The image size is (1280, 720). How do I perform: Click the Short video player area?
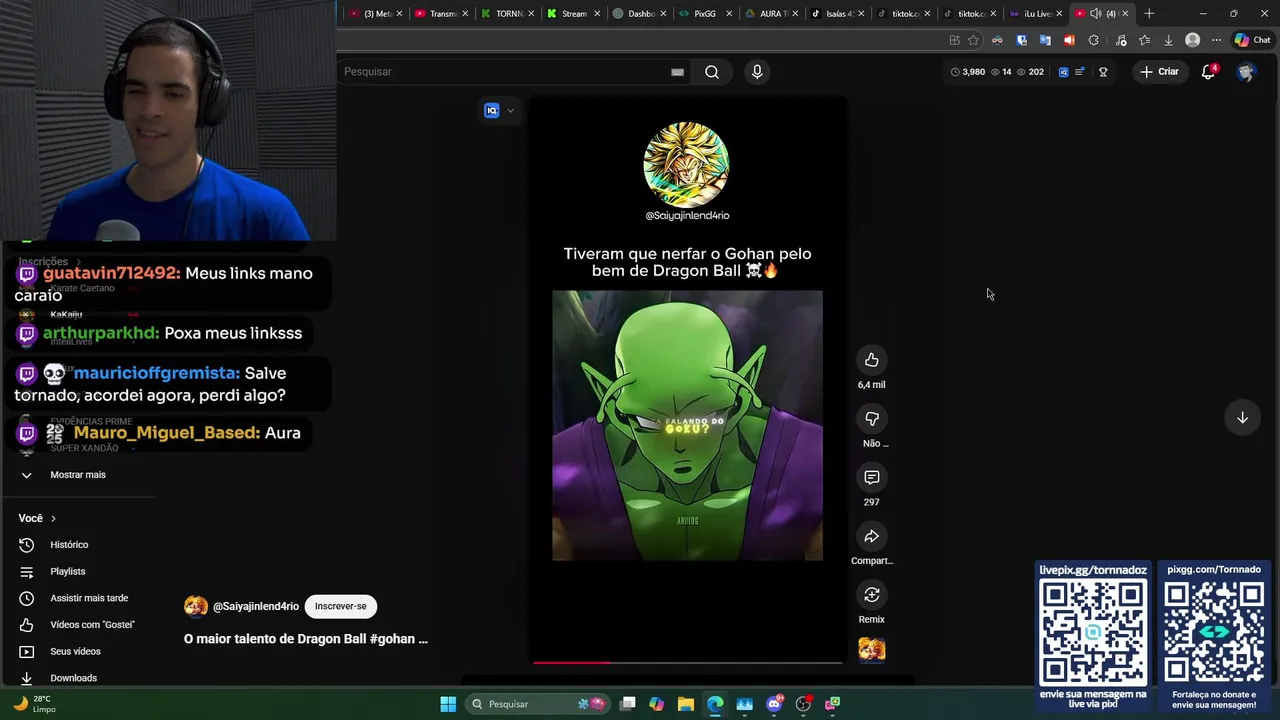pos(688,380)
